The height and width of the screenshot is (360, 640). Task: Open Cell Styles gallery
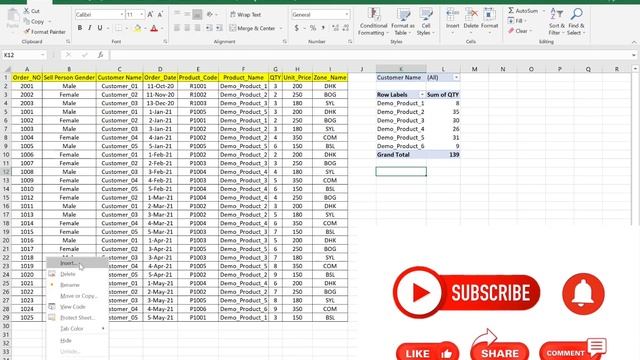pyautogui.click(x=426, y=22)
